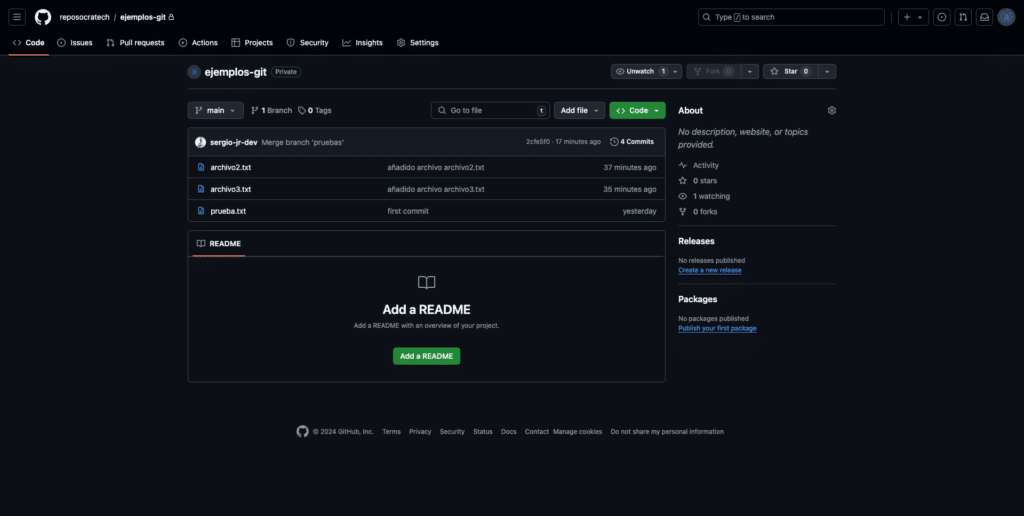This screenshot has height=516, width=1024.
Task: Click the 'Go to file' search field
Action: 490,110
